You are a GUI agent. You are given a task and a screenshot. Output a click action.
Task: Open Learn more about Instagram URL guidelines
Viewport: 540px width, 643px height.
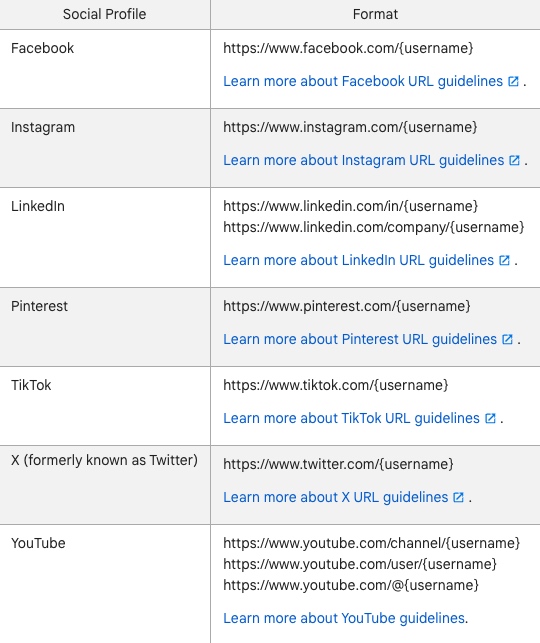pyautogui.click(x=364, y=160)
